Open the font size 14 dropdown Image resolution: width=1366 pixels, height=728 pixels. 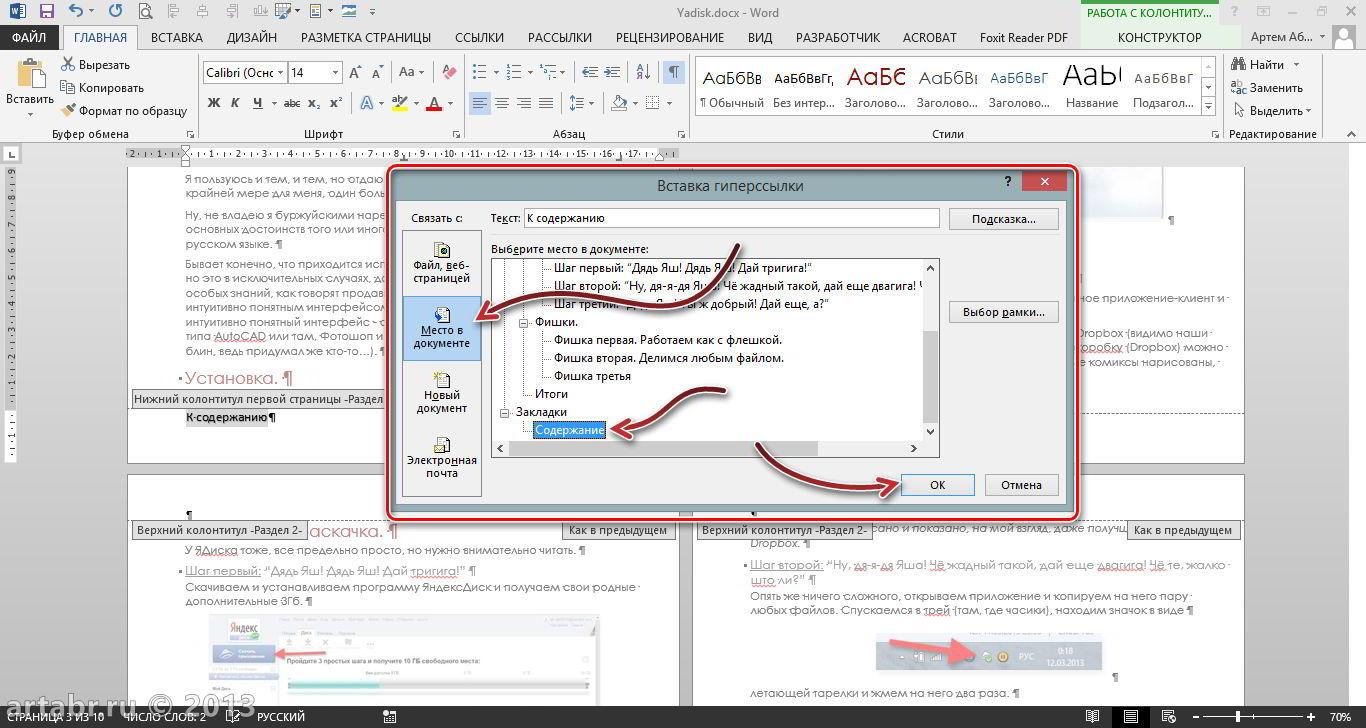click(x=335, y=73)
